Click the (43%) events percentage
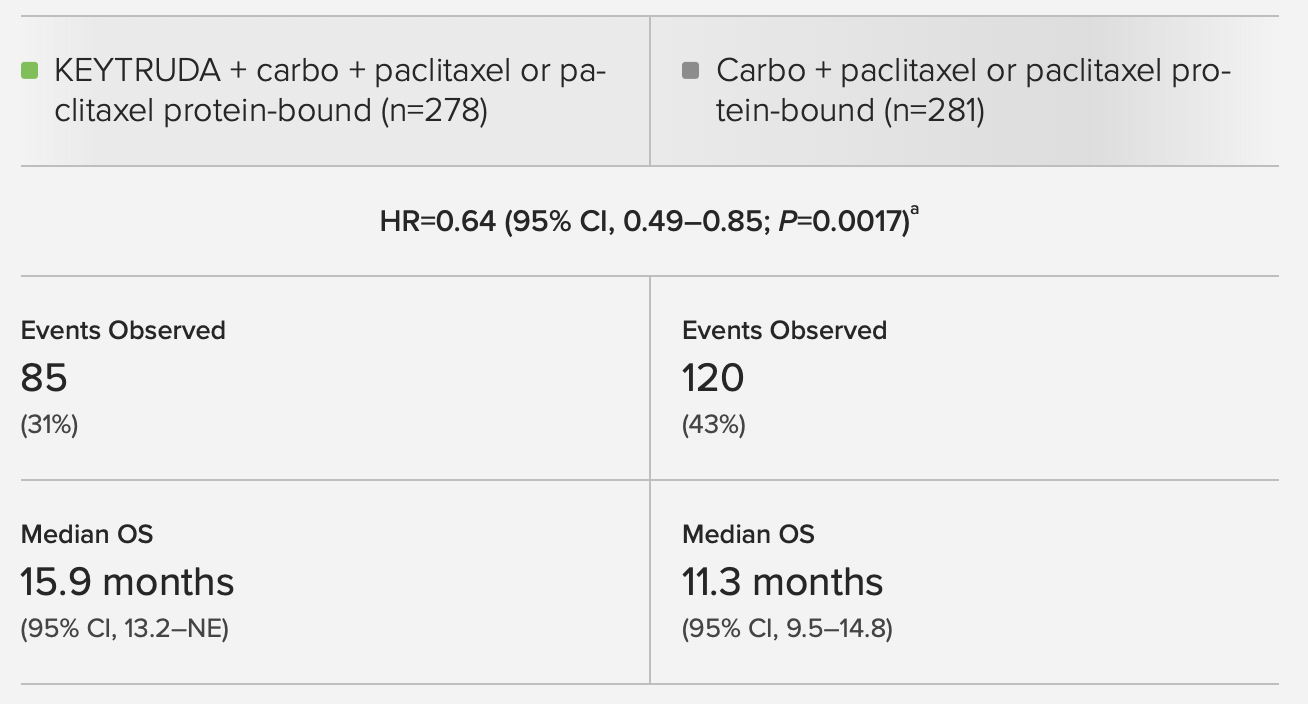Screen dimensions: 1308x704 pos(713,425)
